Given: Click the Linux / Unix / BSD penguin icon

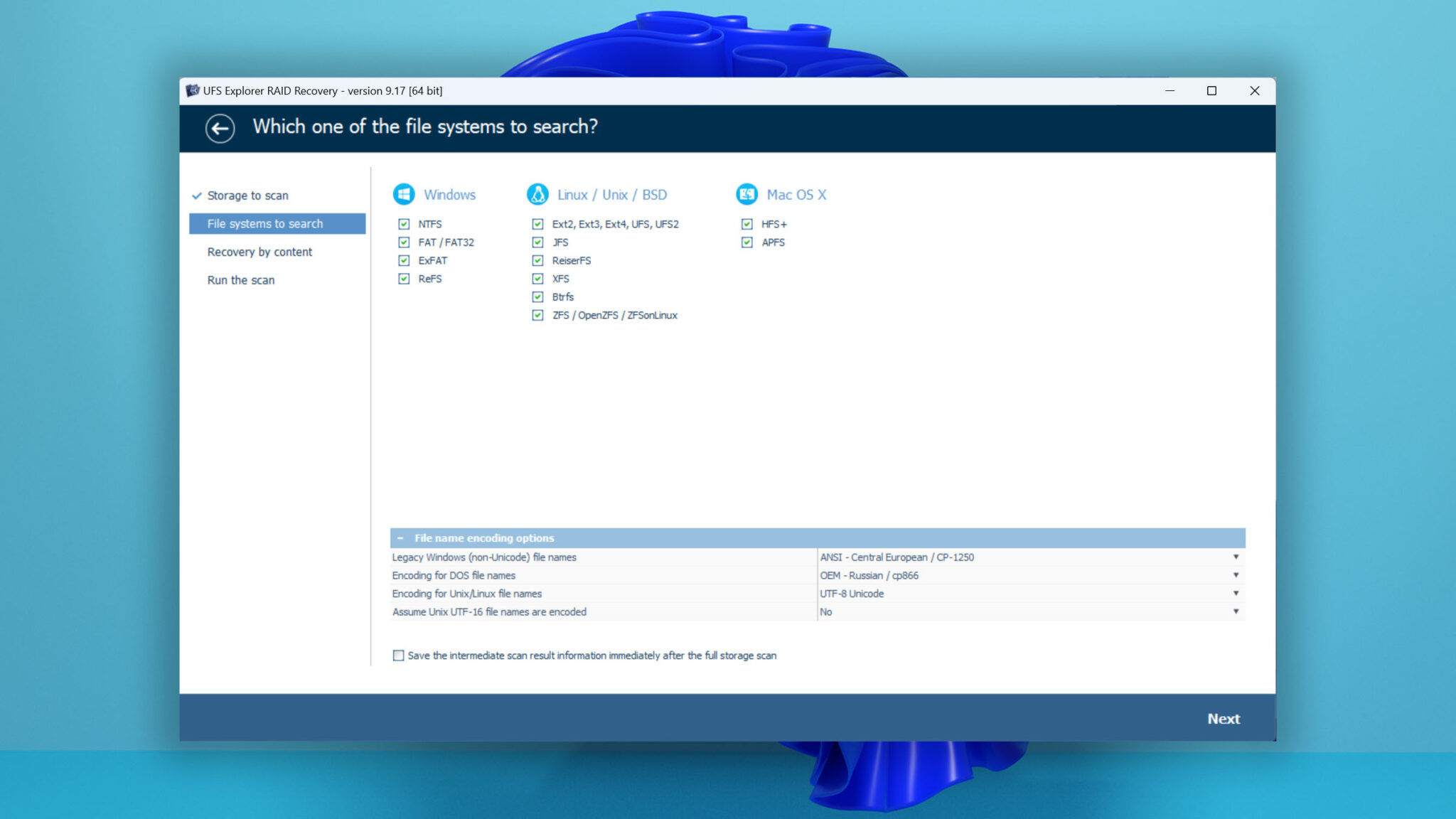Looking at the screenshot, I should point(538,194).
